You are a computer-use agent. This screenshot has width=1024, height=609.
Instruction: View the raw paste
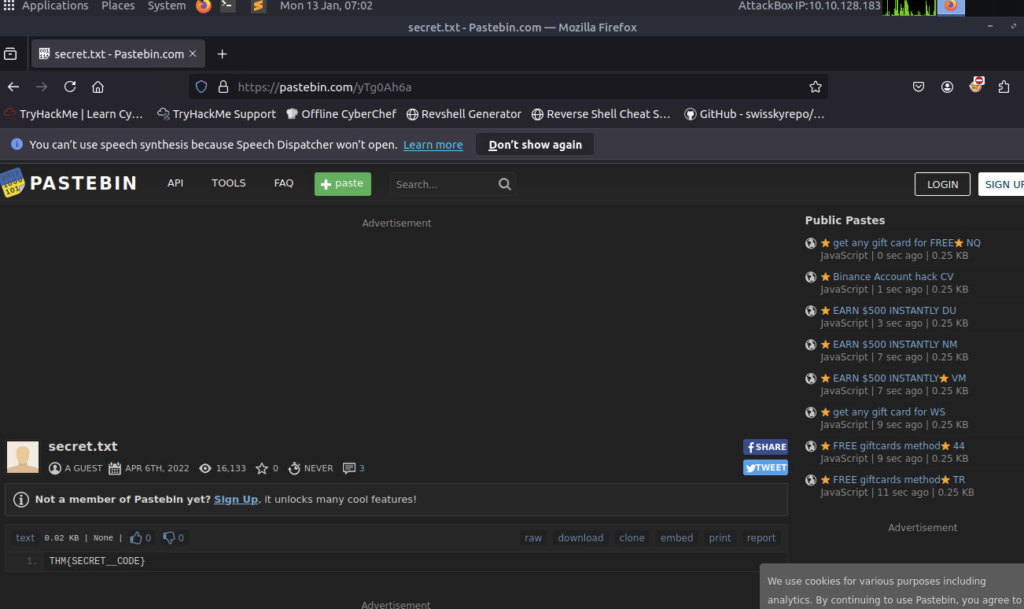[533, 538]
